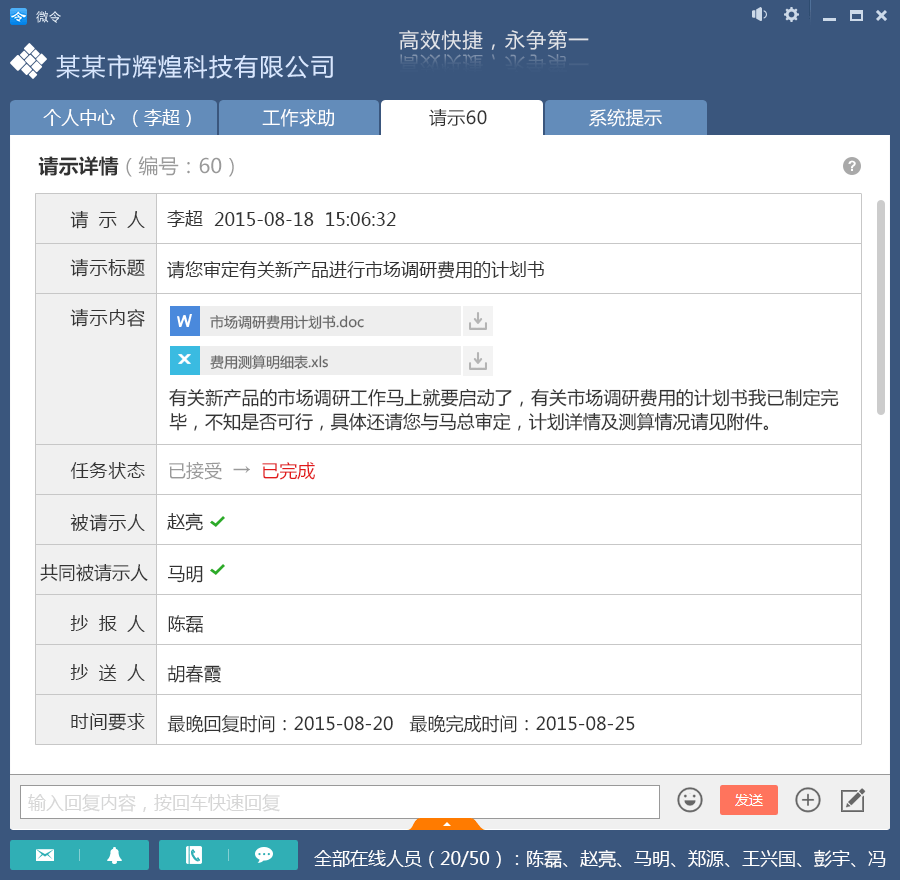
Task: Open the chat bubble icon
Action: pos(264,855)
